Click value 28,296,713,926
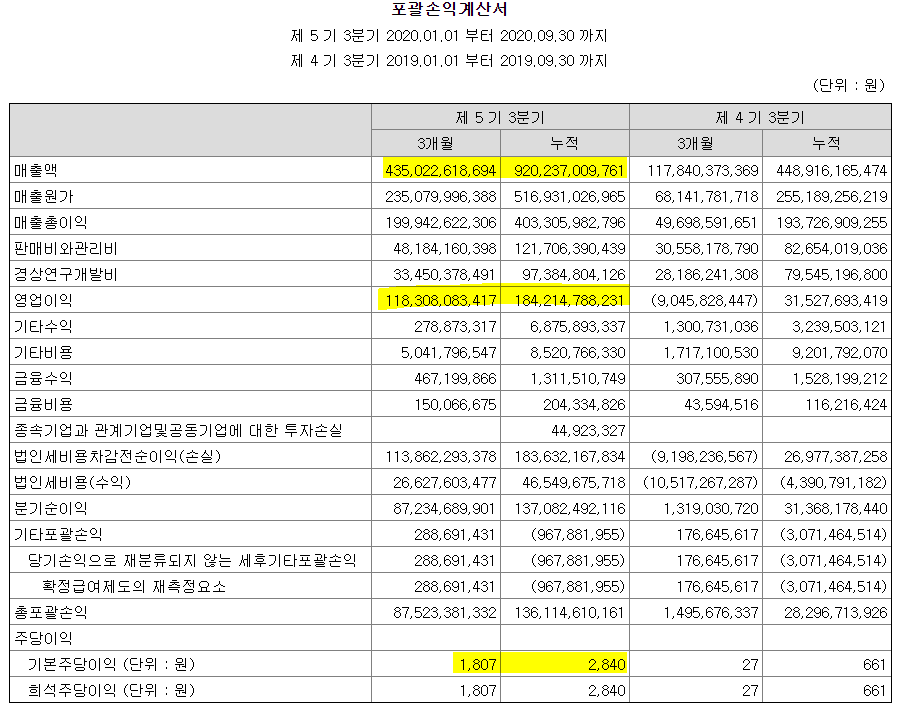This screenshot has width=901, height=704. tap(835, 612)
